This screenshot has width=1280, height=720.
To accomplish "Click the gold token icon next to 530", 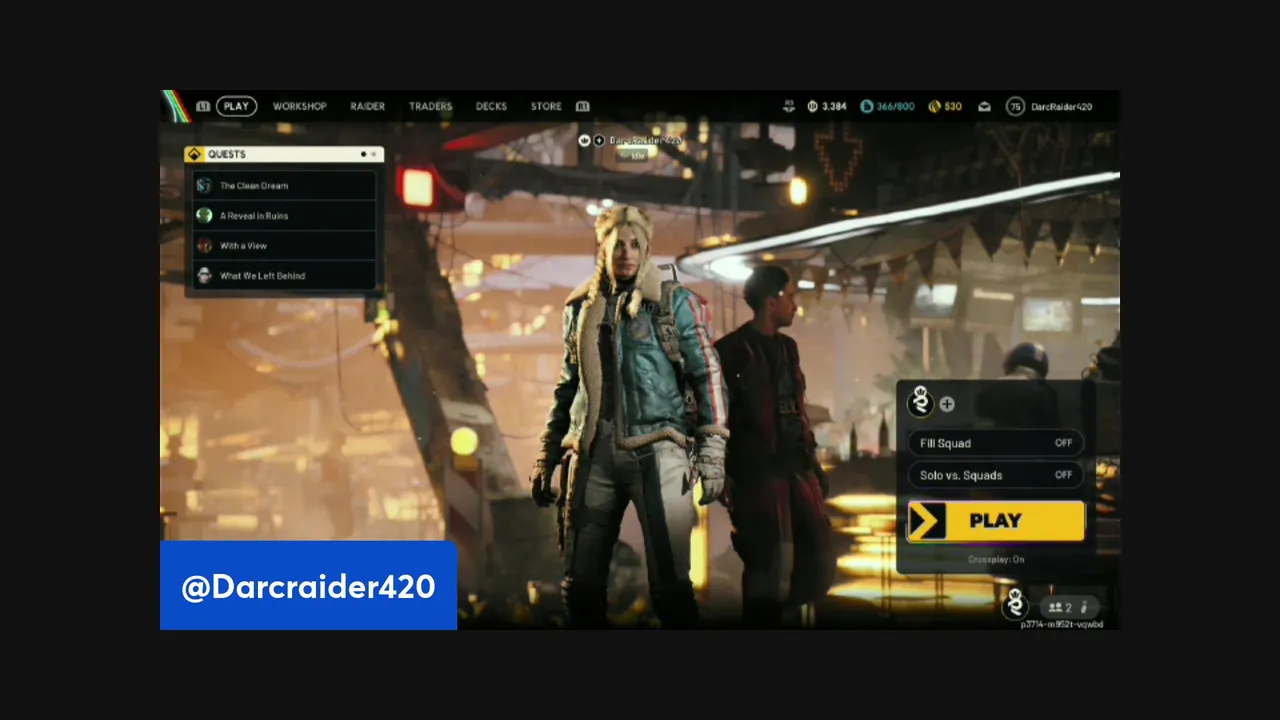I will click(934, 106).
